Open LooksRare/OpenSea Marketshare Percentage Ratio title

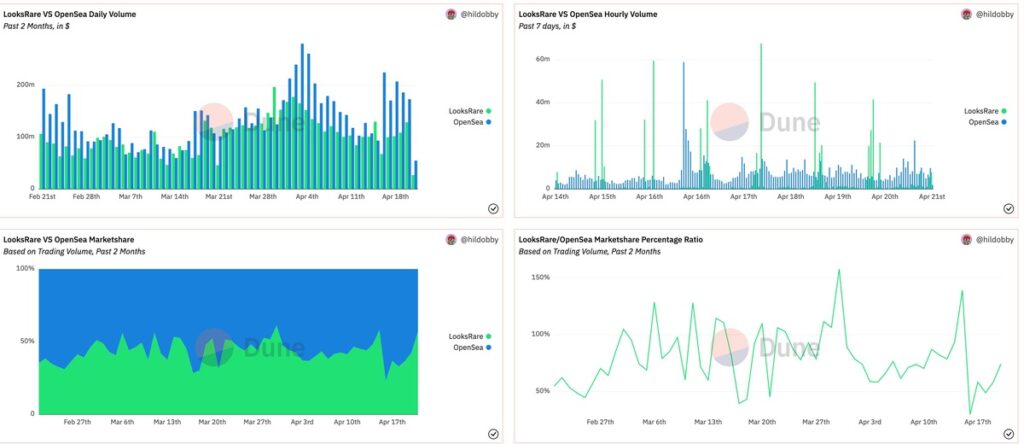[611, 240]
